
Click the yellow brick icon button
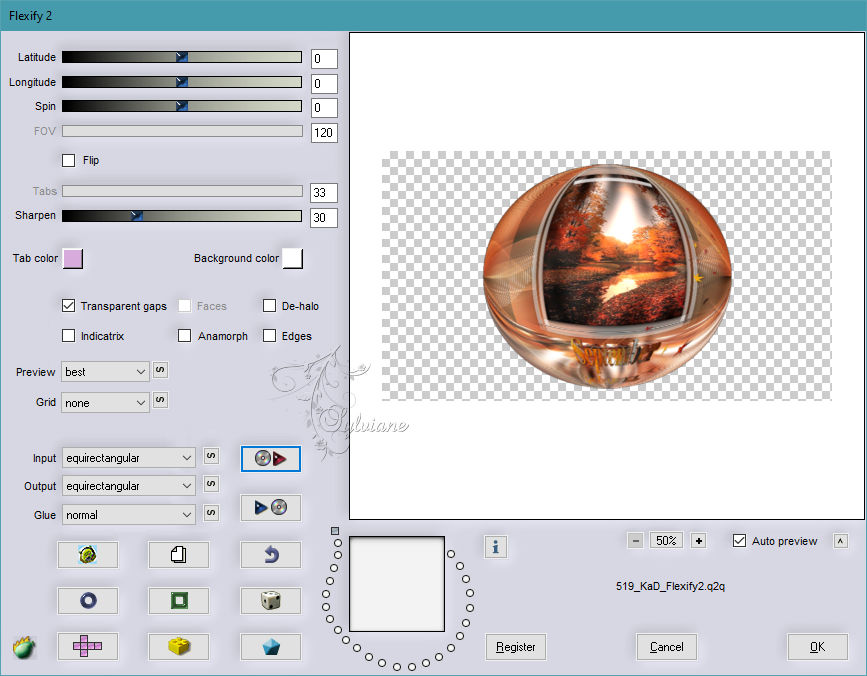click(179, 646)
